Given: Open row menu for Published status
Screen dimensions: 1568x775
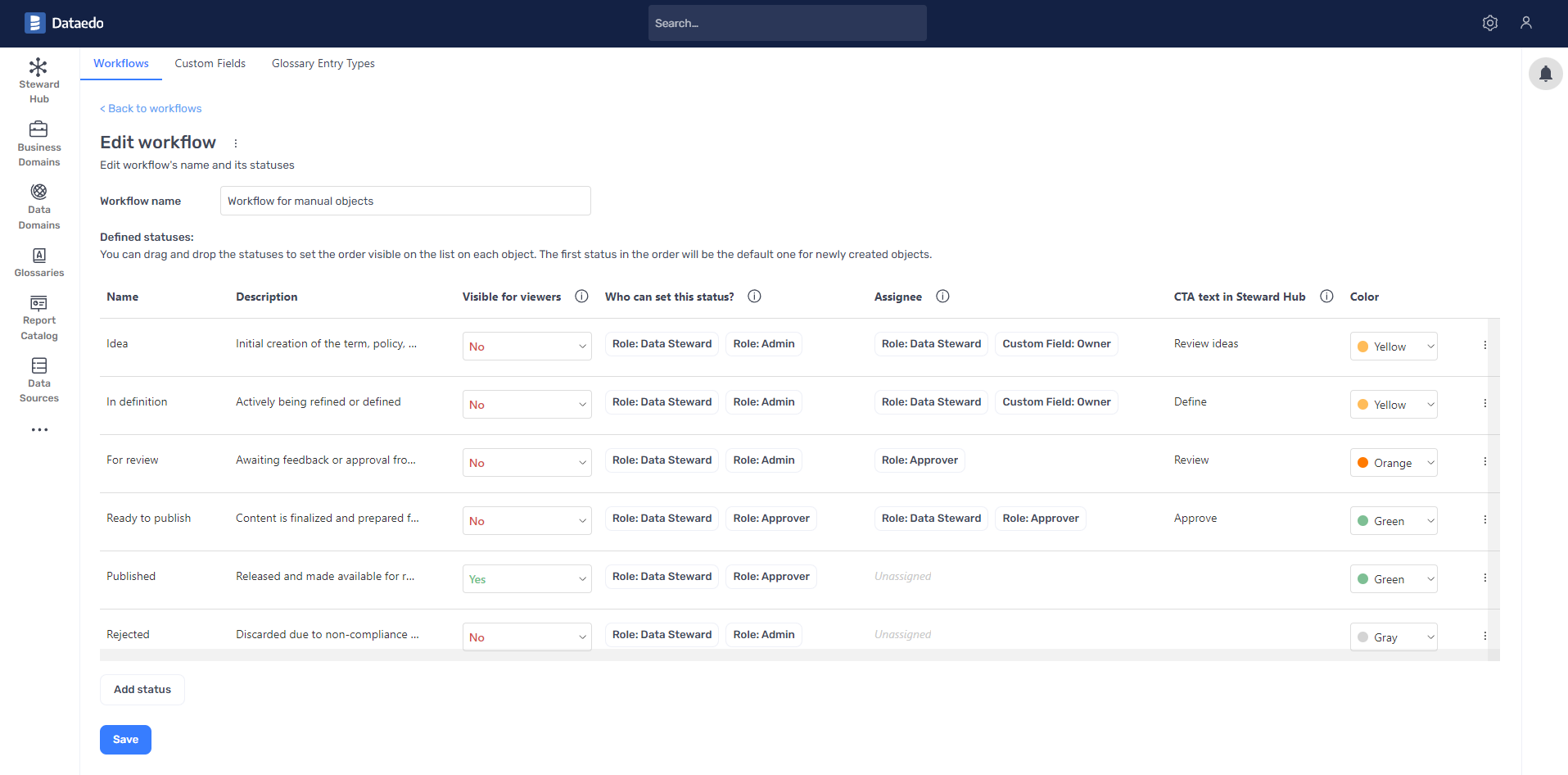Looking at the screenshot, I should pos(1484,578).
